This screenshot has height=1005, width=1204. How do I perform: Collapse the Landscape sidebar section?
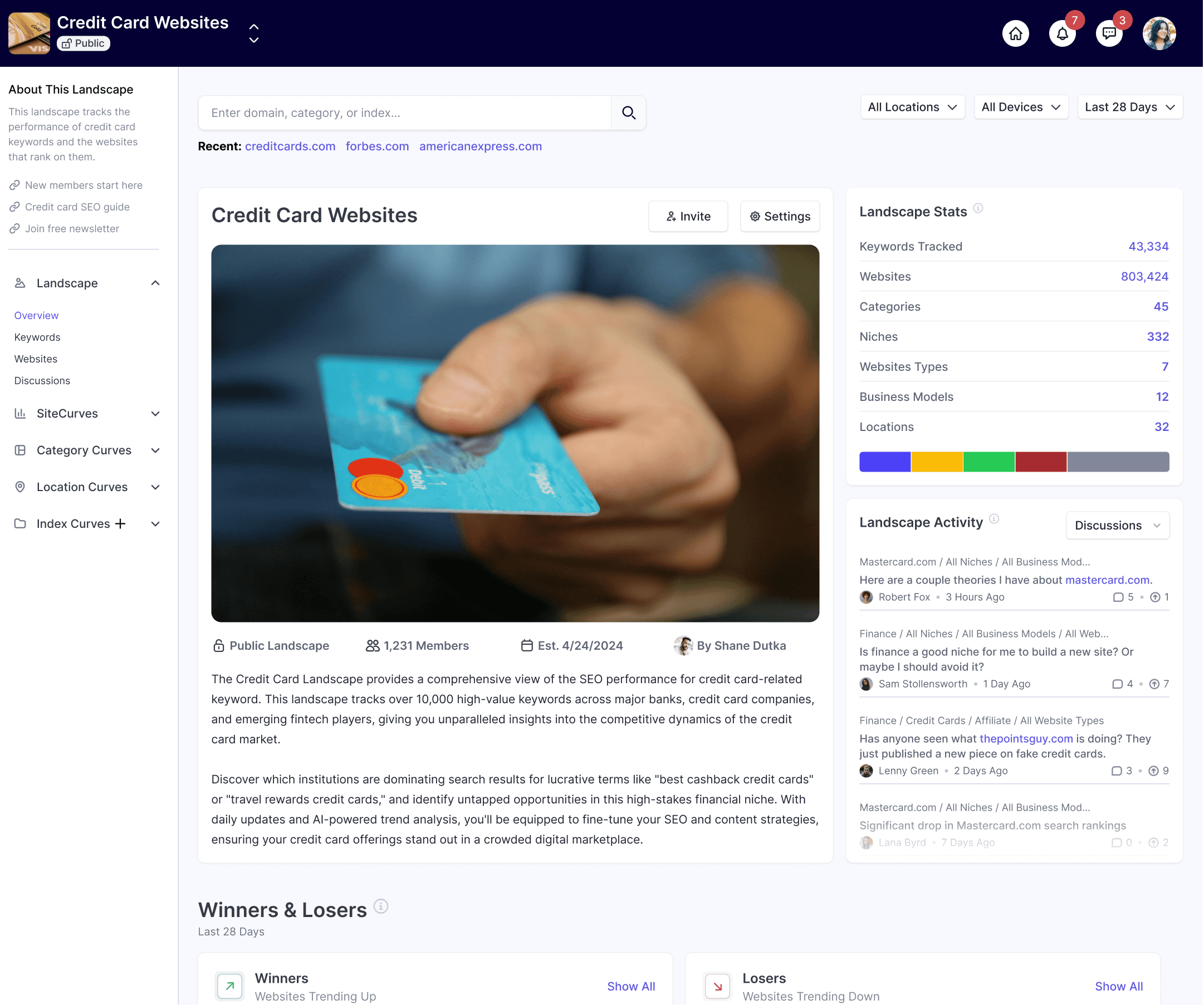(155, 283)
